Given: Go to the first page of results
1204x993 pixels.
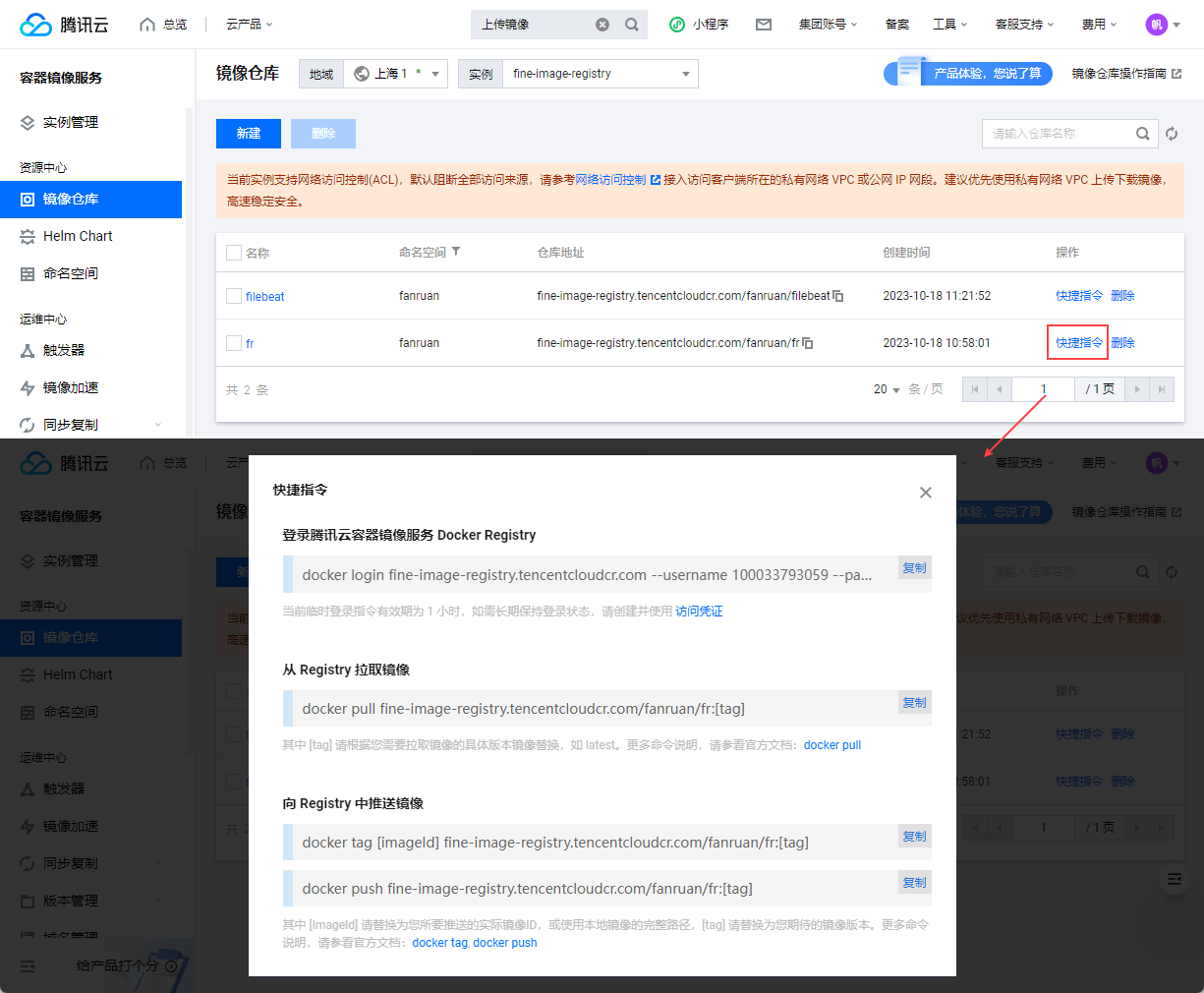Looking at the screenshot, I should click(975, 389).
